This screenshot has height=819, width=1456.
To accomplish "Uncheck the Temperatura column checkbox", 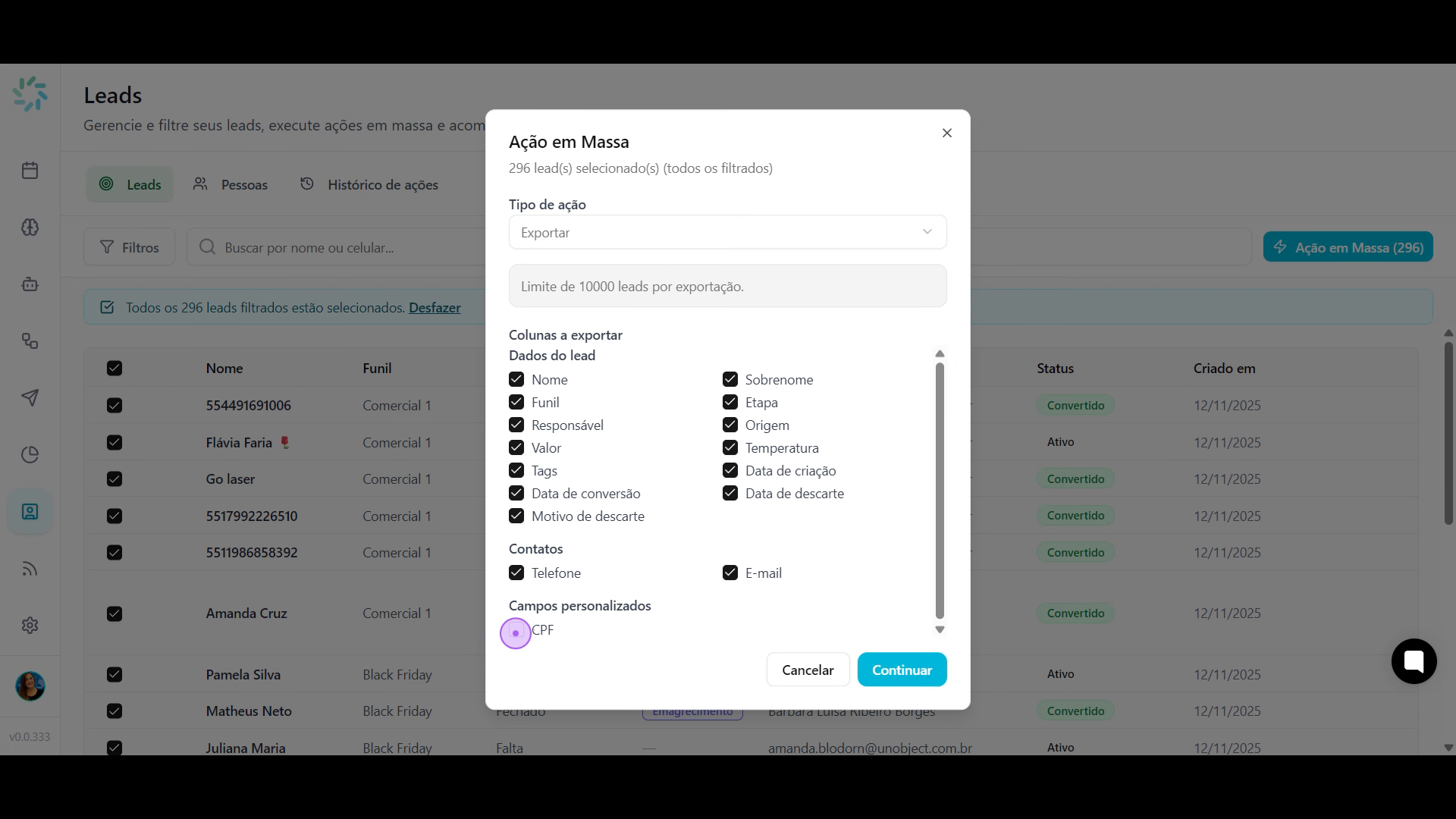I will [730, 447].
